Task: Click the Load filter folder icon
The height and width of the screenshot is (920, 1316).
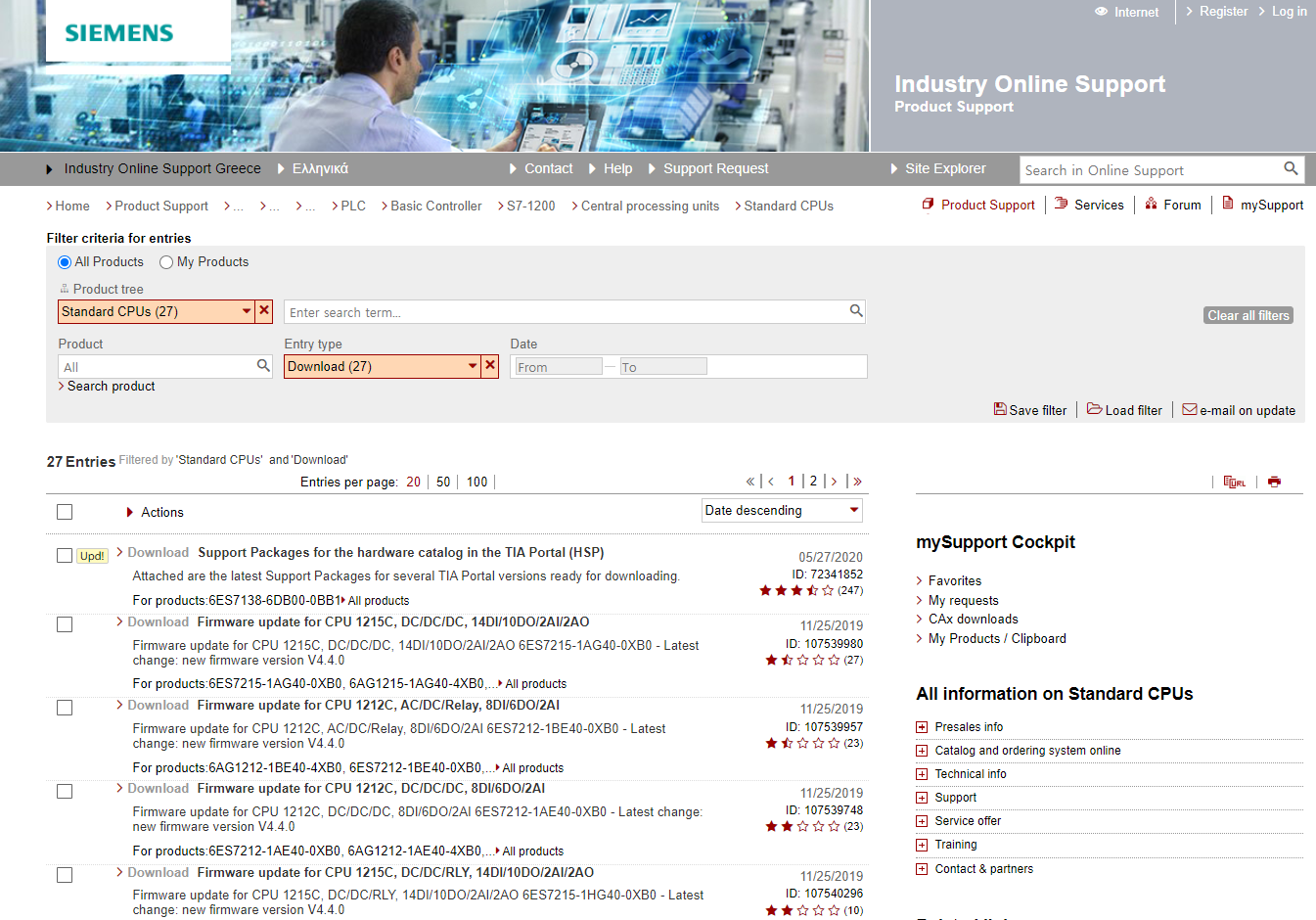Action: 1095,409
